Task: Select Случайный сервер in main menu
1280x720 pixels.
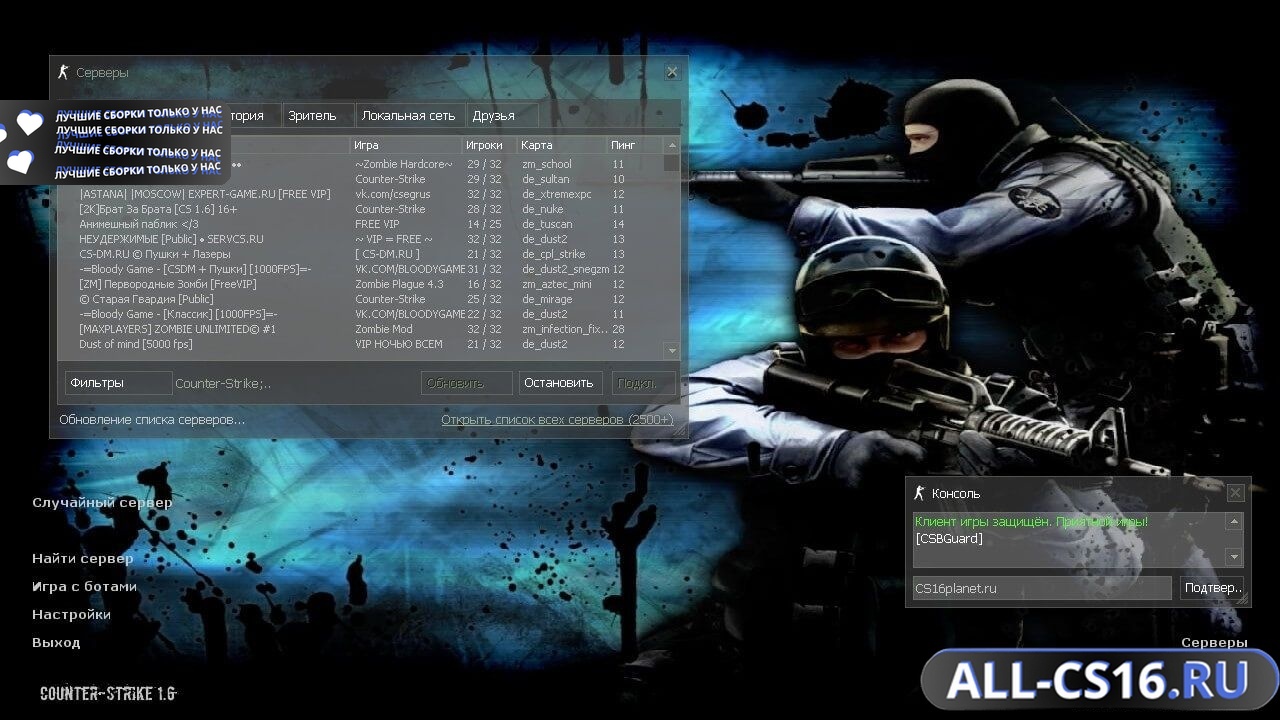Action: pos(102,502)
